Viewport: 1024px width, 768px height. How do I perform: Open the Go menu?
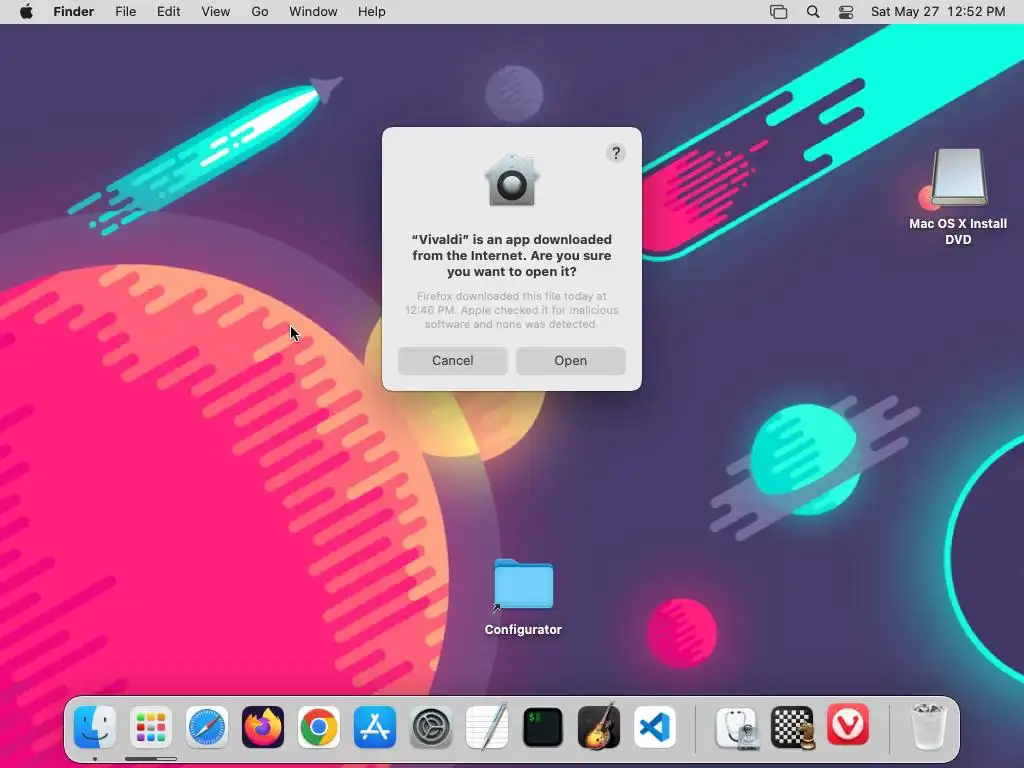click(x=260, y=12)
